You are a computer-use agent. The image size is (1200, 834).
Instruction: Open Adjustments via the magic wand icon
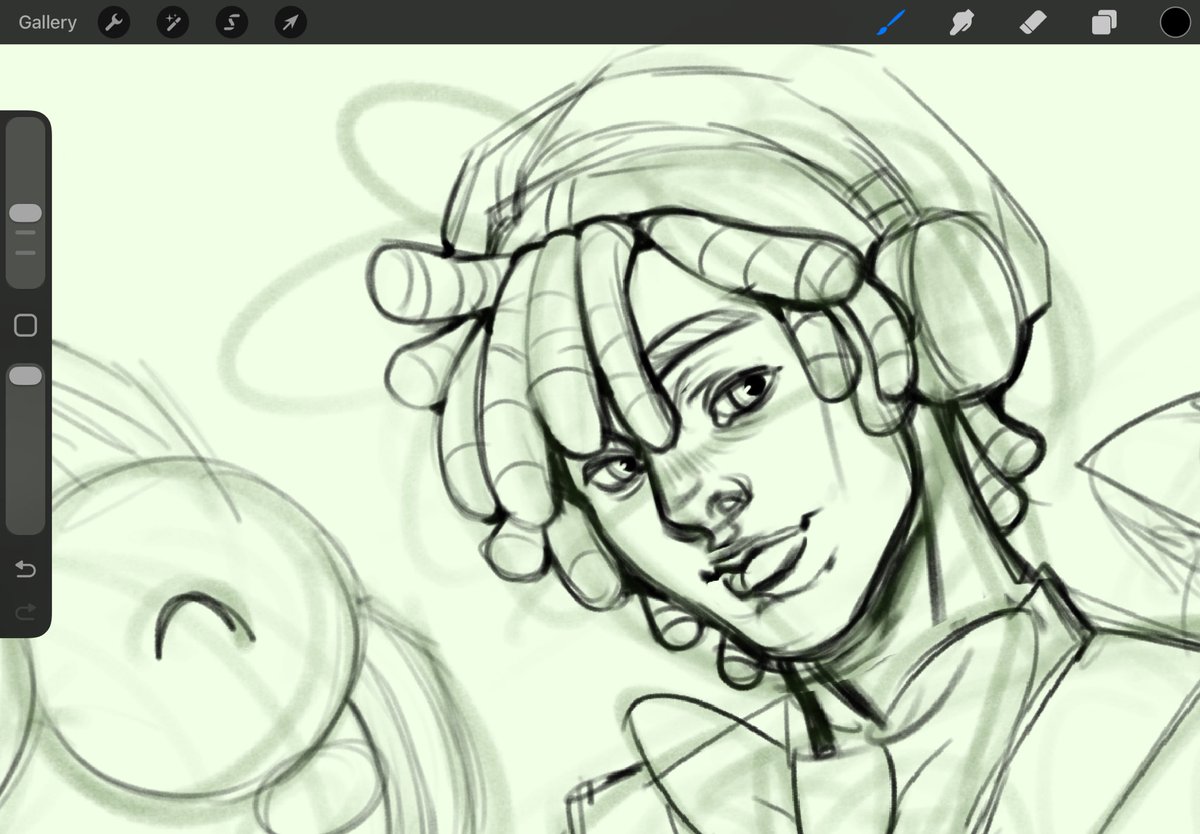coord(172,22)
